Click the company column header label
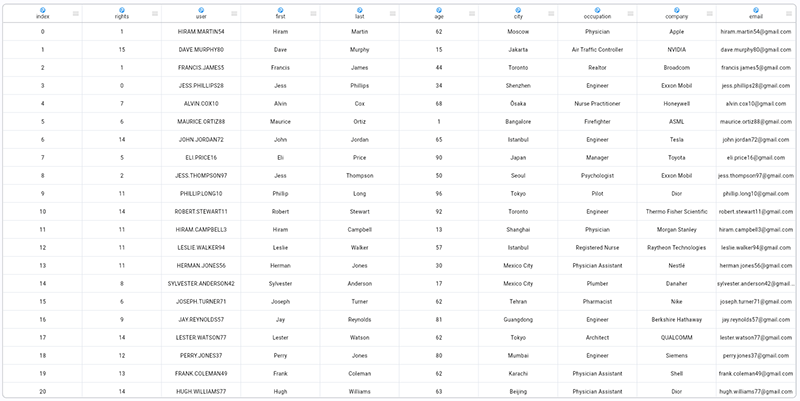Viewport: 800px width, 401px height. click(x=676, y=18)
